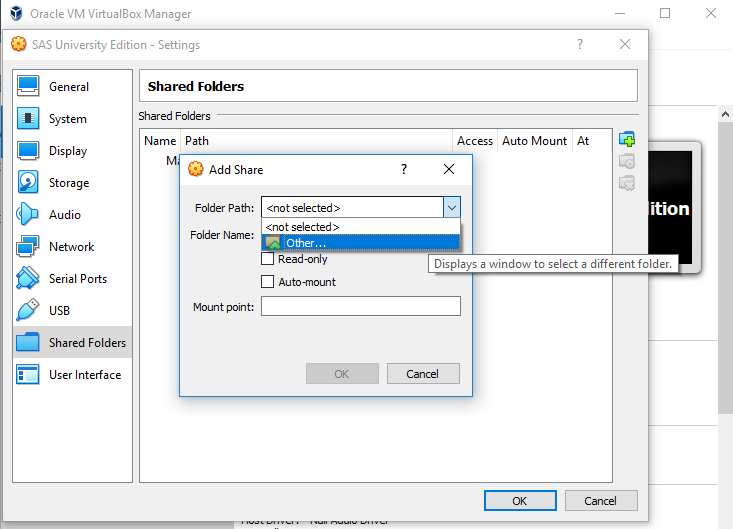Click the VirtualBox Manager cube title icon

(16, 14)
